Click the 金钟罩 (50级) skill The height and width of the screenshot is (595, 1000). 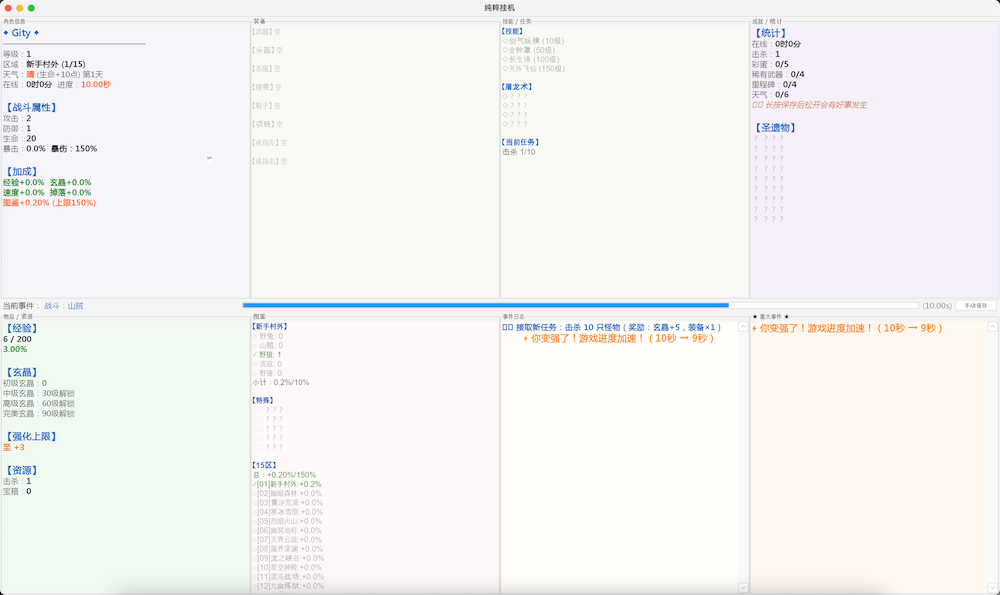[x=532, y=50]
